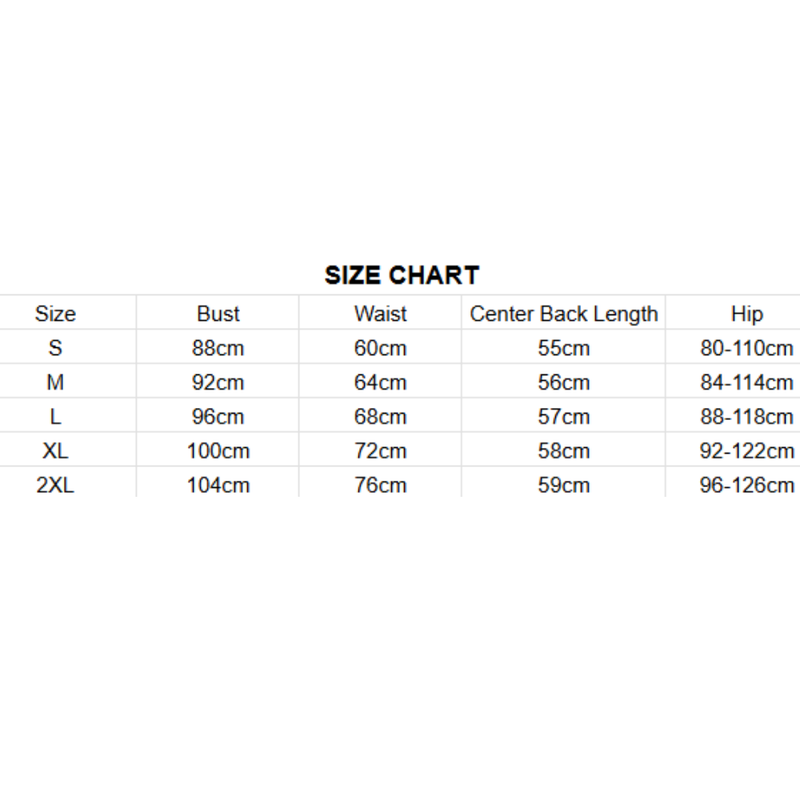Select the Size column header
The height and width of the screenshot is (800, 800).
tap(55, 314)
